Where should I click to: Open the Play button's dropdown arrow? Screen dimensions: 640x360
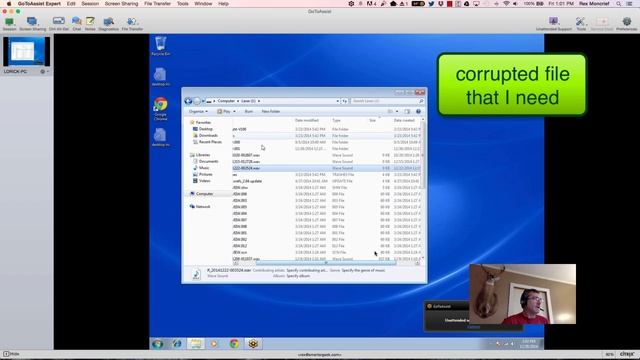(x=234, y=111)
